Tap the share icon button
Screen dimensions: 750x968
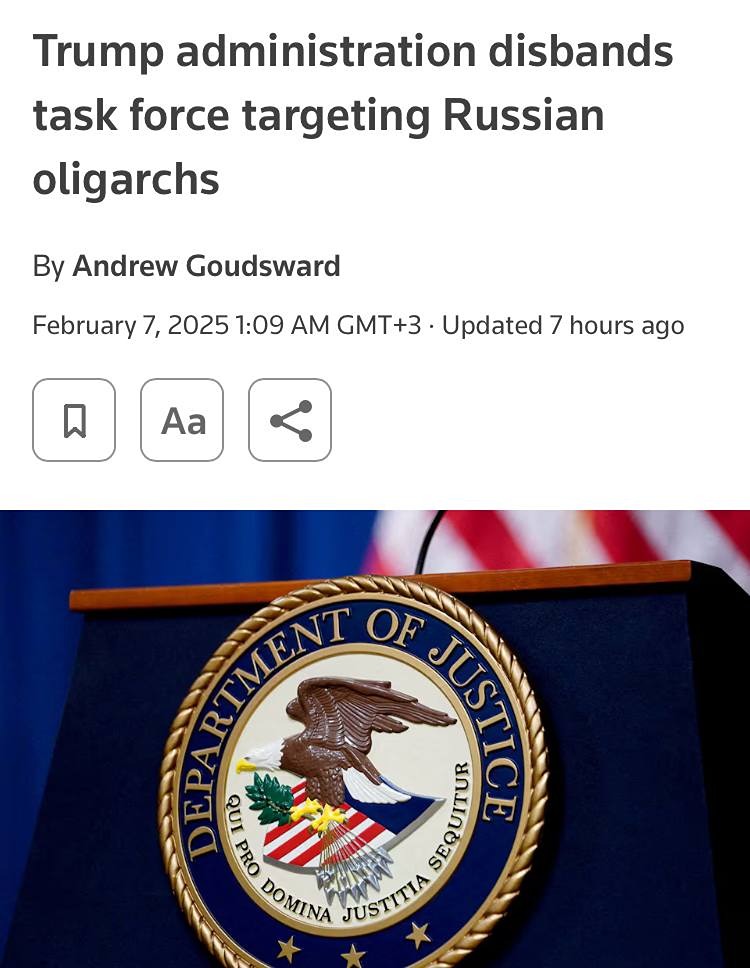point(290,420)
